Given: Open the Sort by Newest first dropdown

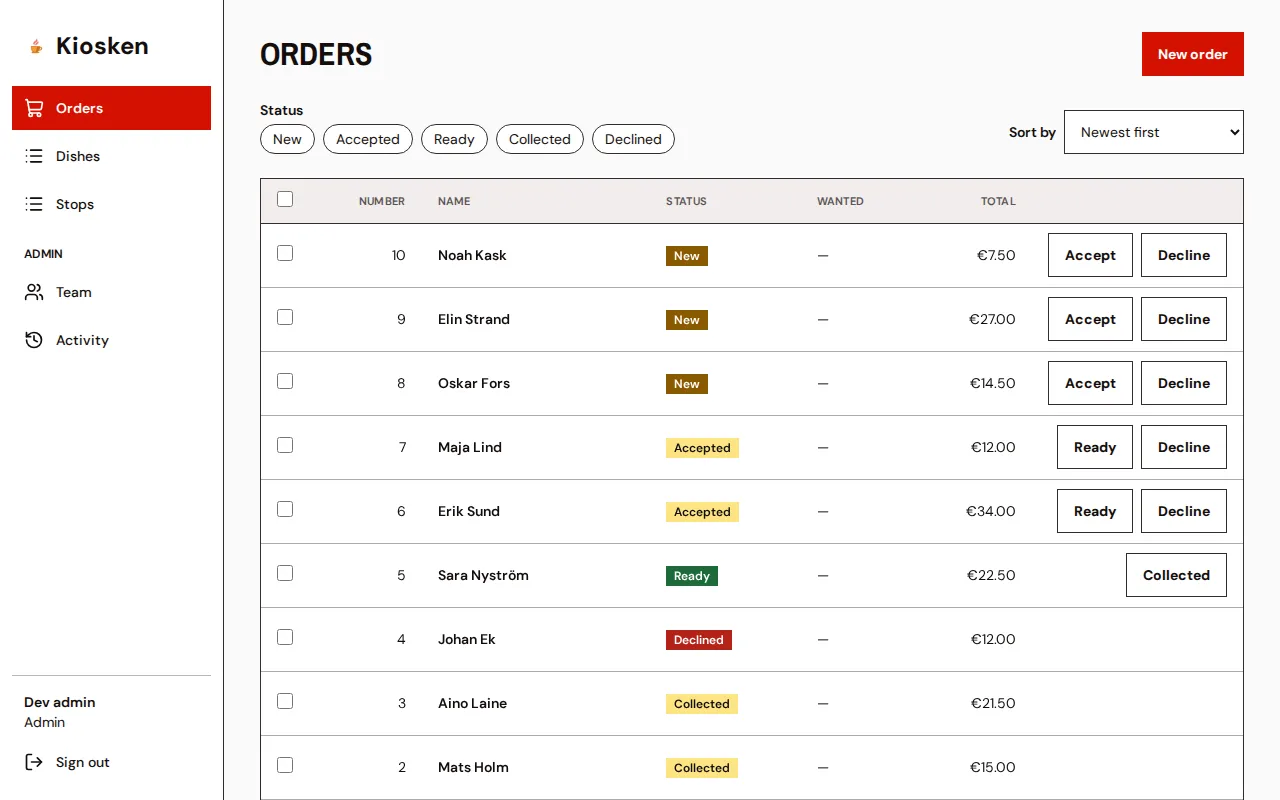Looking at the screenshot, I should click(x=1154, y=132).
